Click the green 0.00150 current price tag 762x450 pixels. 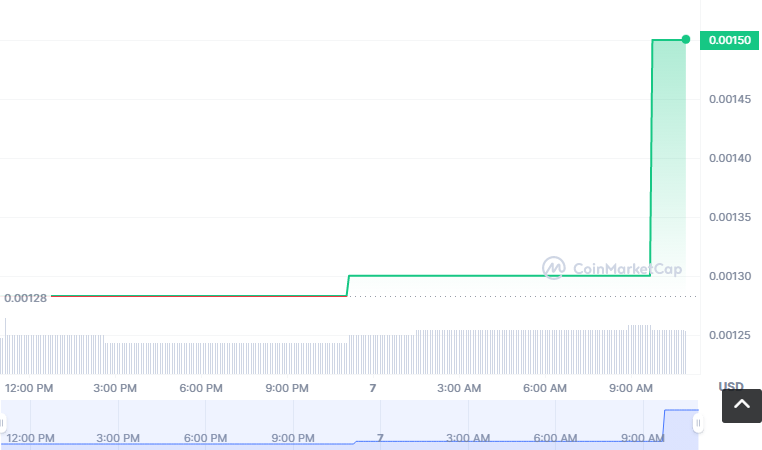pos(729,40)
